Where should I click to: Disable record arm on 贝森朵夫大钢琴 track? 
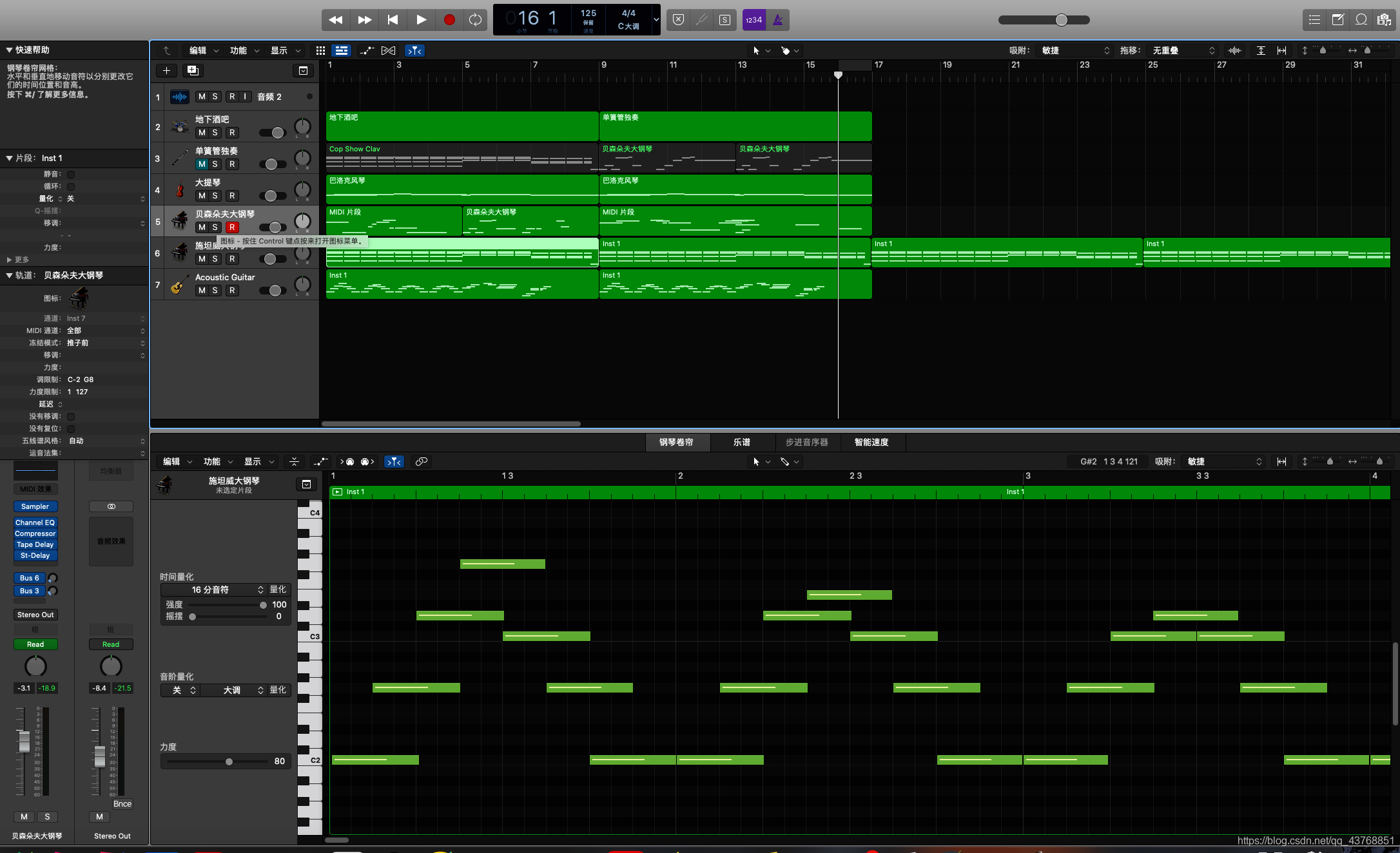[232, 227]
